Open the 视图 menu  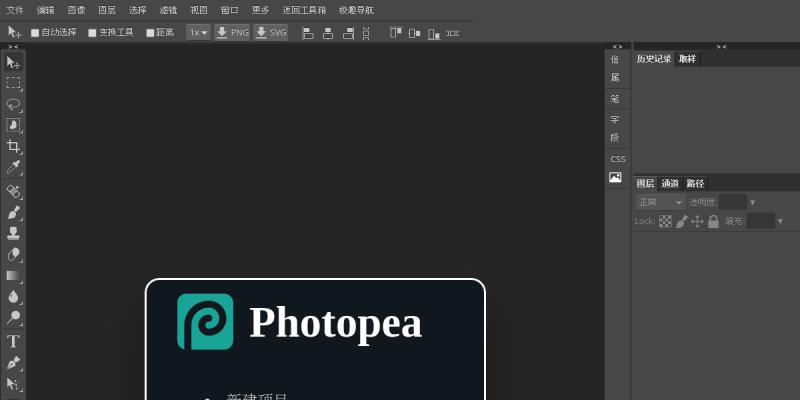(198, 10)
